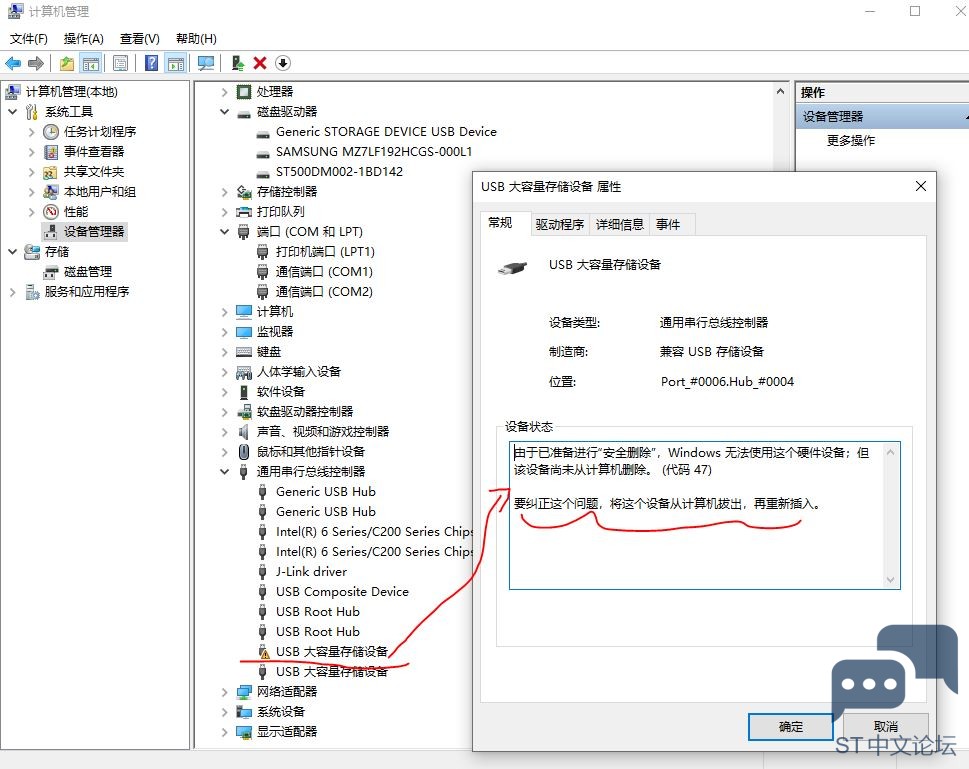Collapse the 通用串行总线控制器 category
Screen dimensions: 969x769
(x=224, y=472)
